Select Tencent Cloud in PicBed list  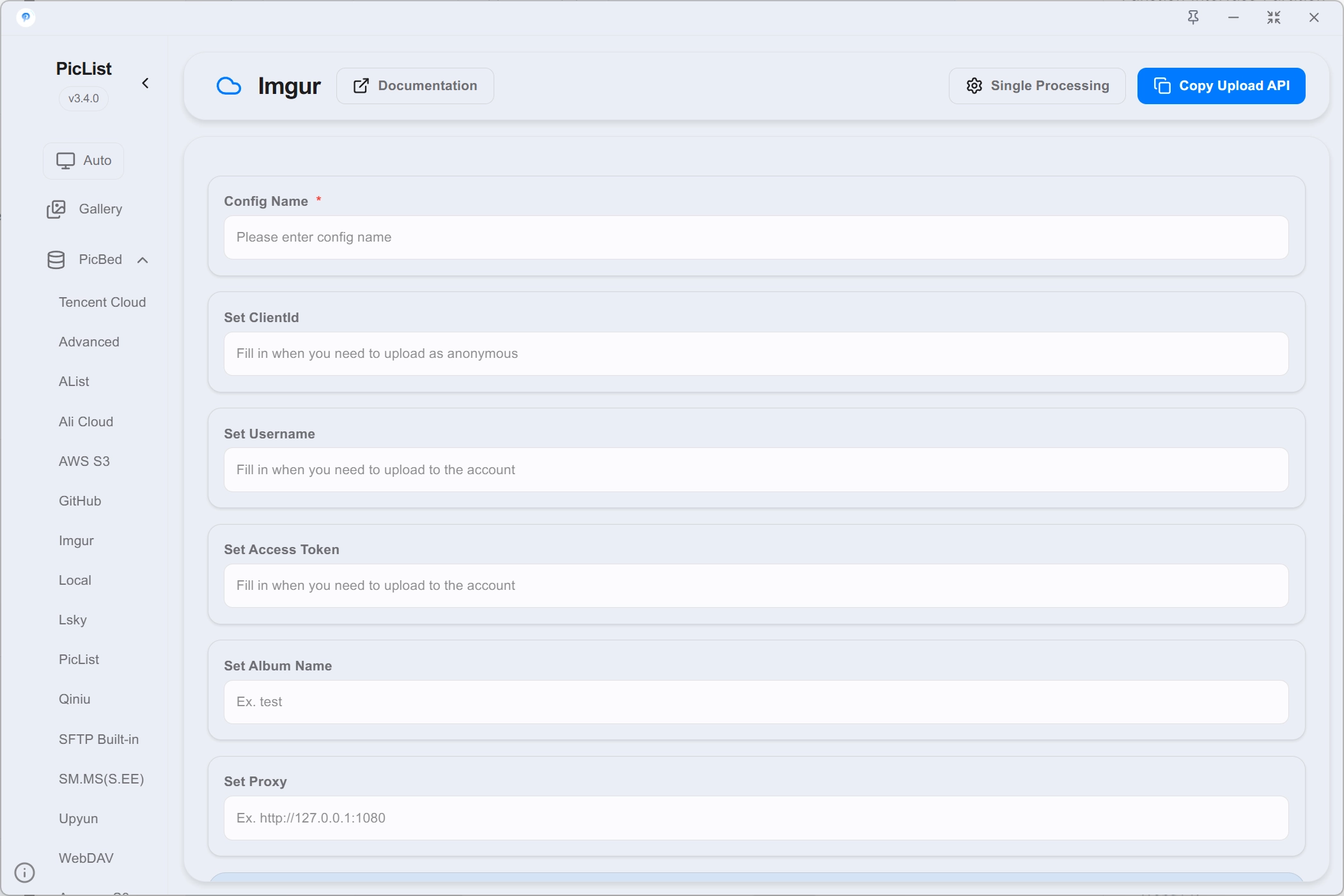102,302
